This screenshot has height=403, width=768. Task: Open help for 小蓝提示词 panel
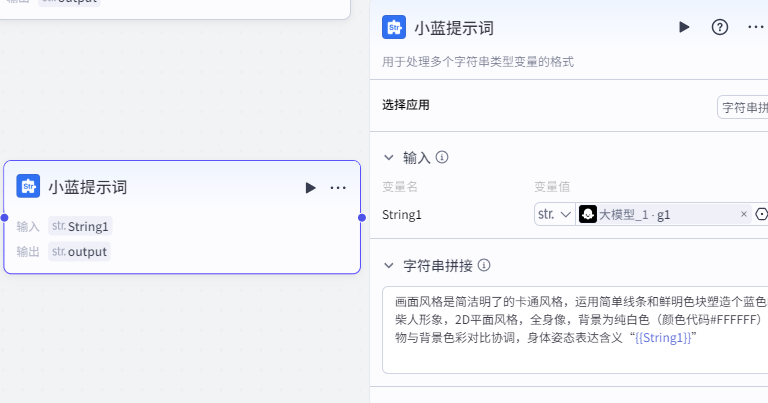pos(720,27)
